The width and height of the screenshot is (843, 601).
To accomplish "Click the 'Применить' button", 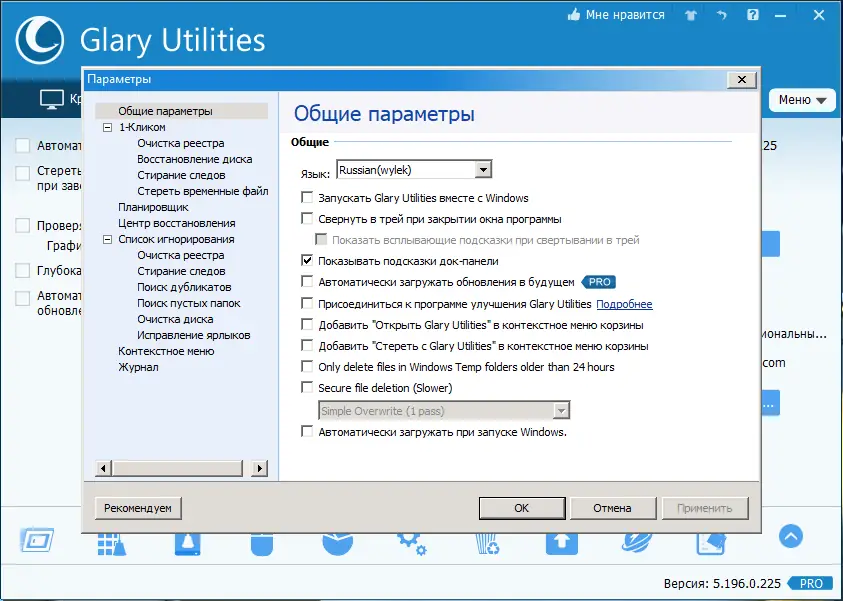I will tap(705, 508).
